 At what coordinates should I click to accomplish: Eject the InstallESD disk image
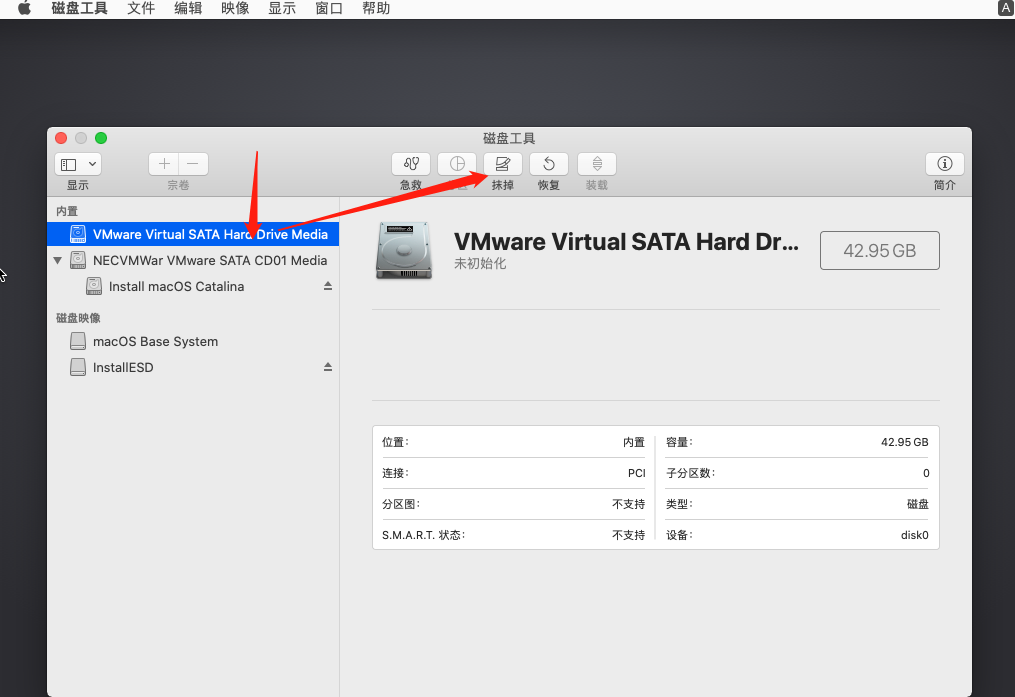tap(328, 367)
